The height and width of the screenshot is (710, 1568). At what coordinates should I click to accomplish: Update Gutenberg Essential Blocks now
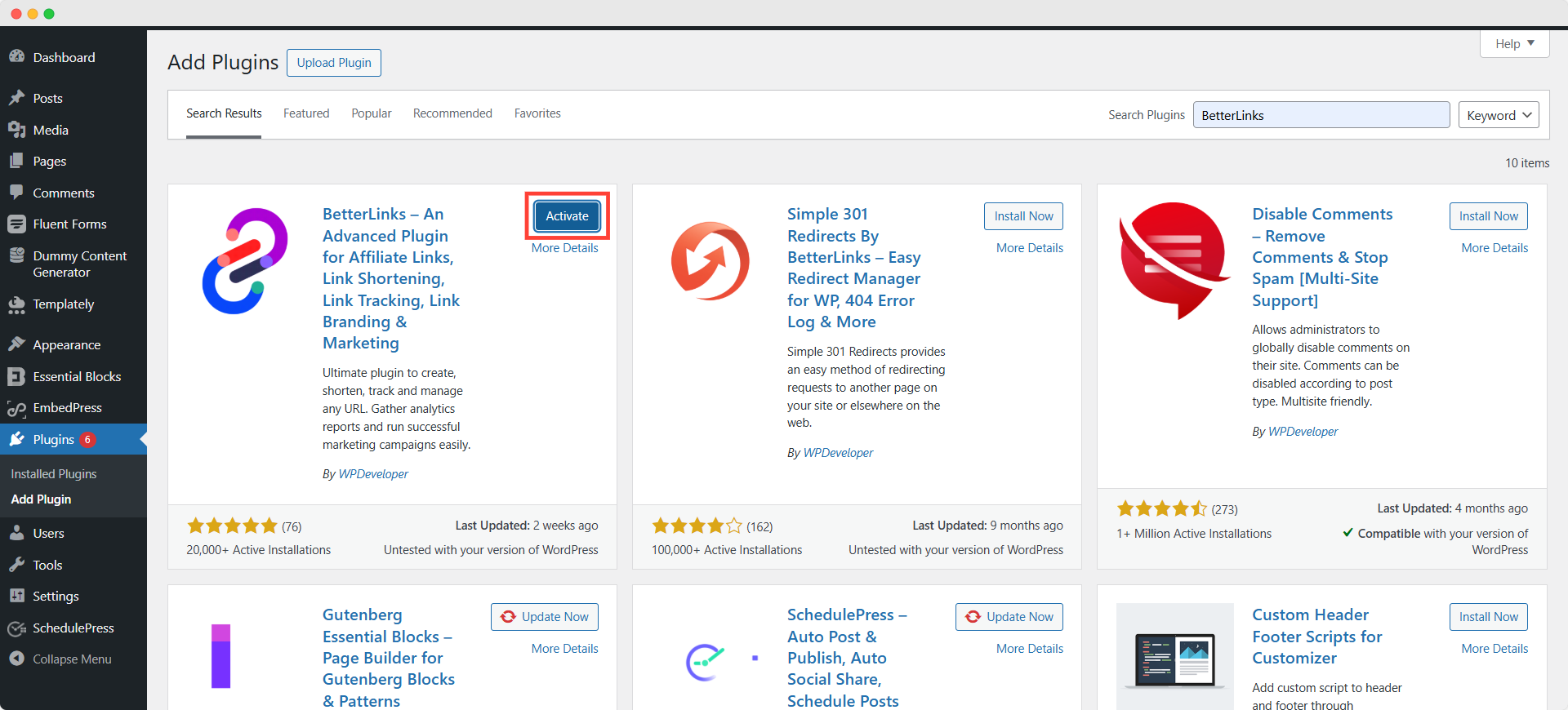click(x=545, y=617)
